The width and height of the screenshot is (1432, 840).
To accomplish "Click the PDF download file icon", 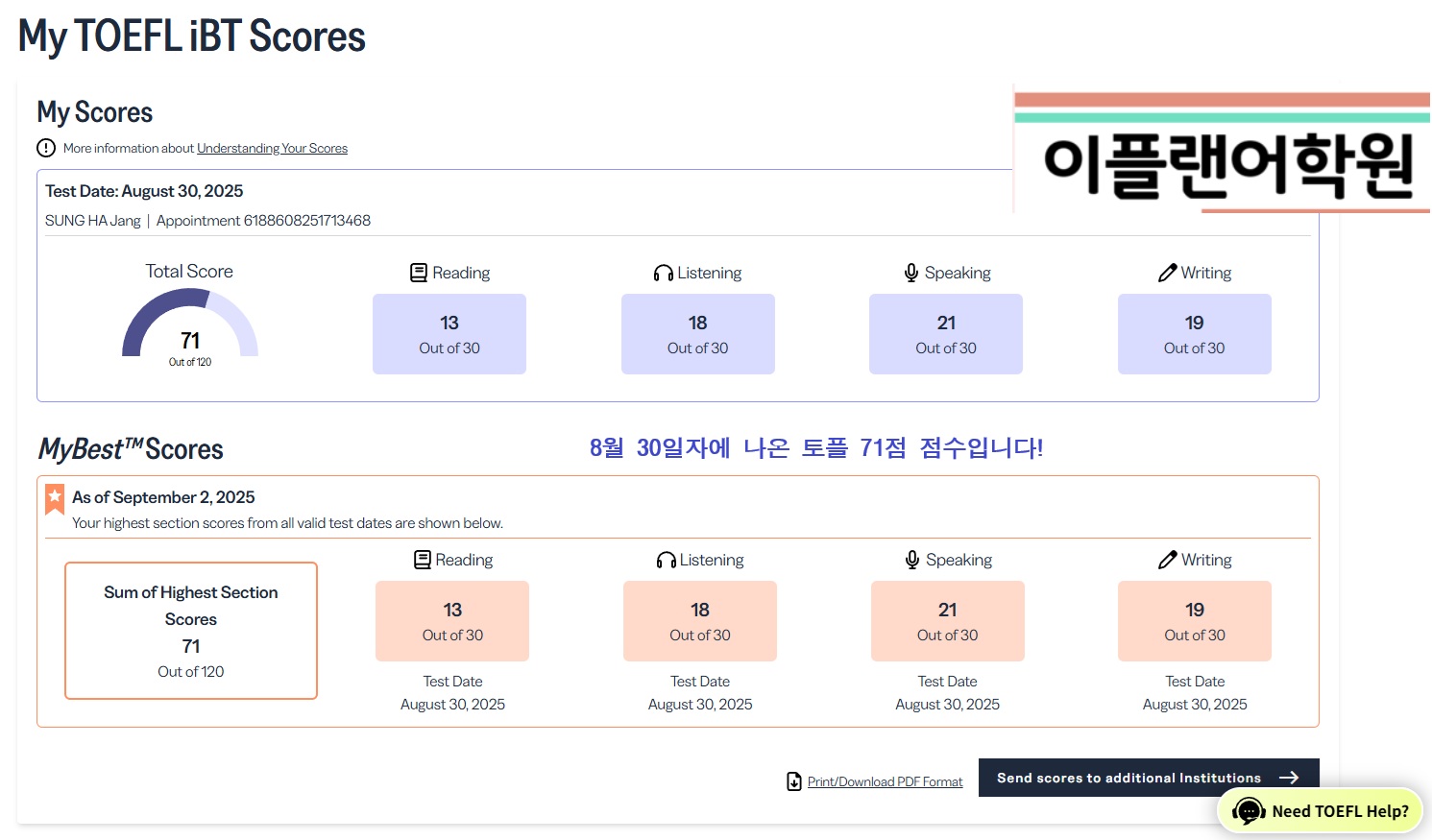I will pos(794,781).
